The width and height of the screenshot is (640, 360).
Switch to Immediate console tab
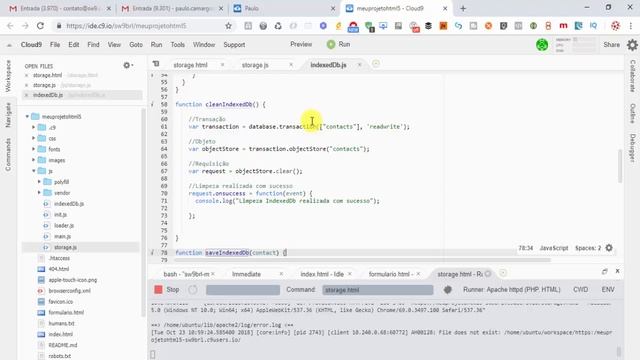[x=246, y=274]
